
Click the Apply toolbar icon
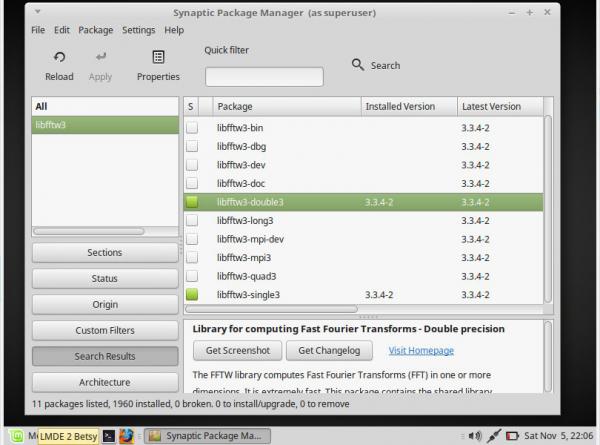[x=101, y=57]
